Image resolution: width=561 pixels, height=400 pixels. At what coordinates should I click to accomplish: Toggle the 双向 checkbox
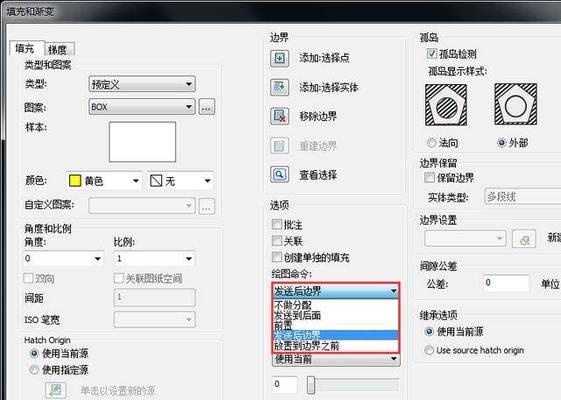[28, 278]
